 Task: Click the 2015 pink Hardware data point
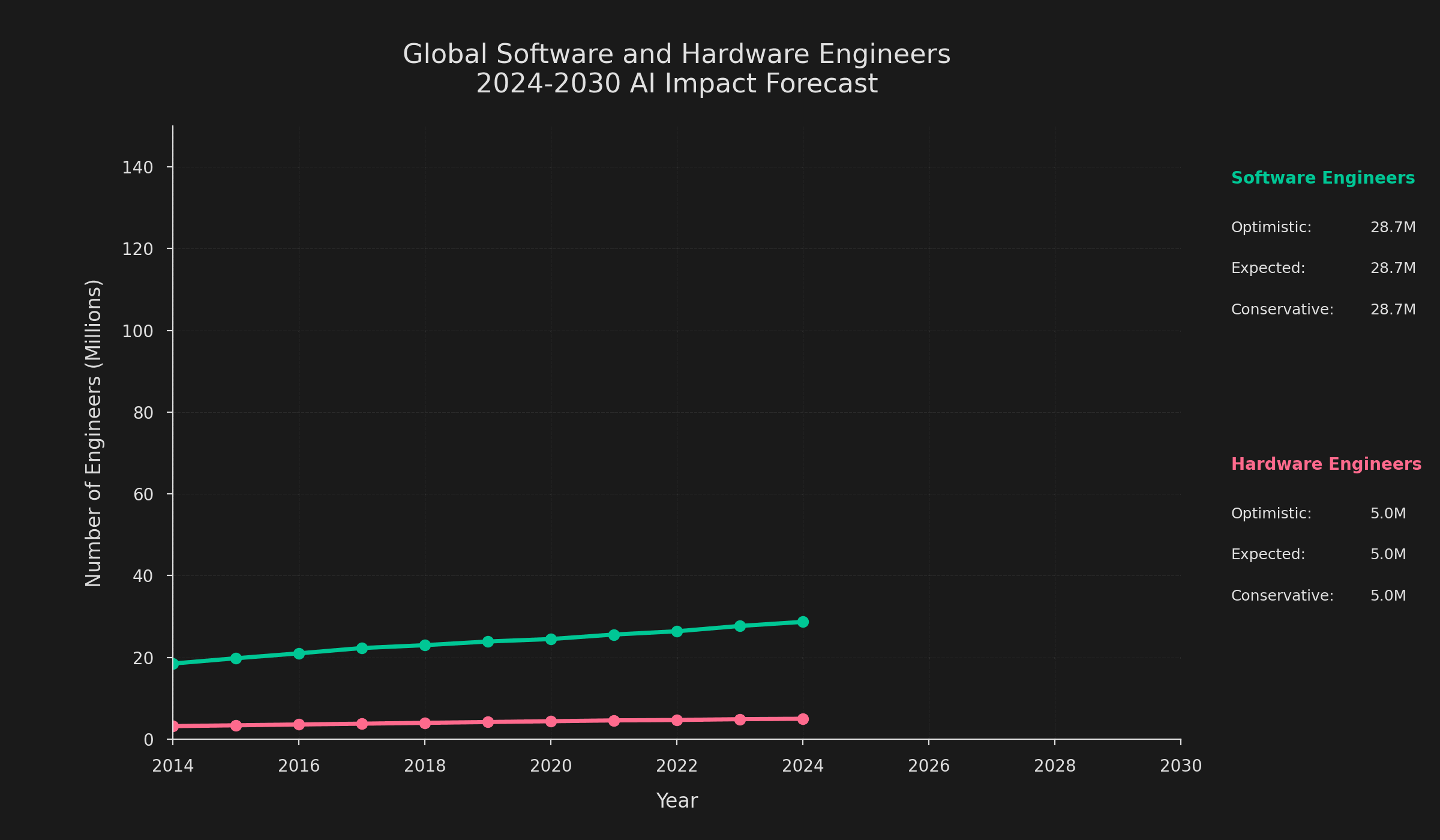(236, 725)
